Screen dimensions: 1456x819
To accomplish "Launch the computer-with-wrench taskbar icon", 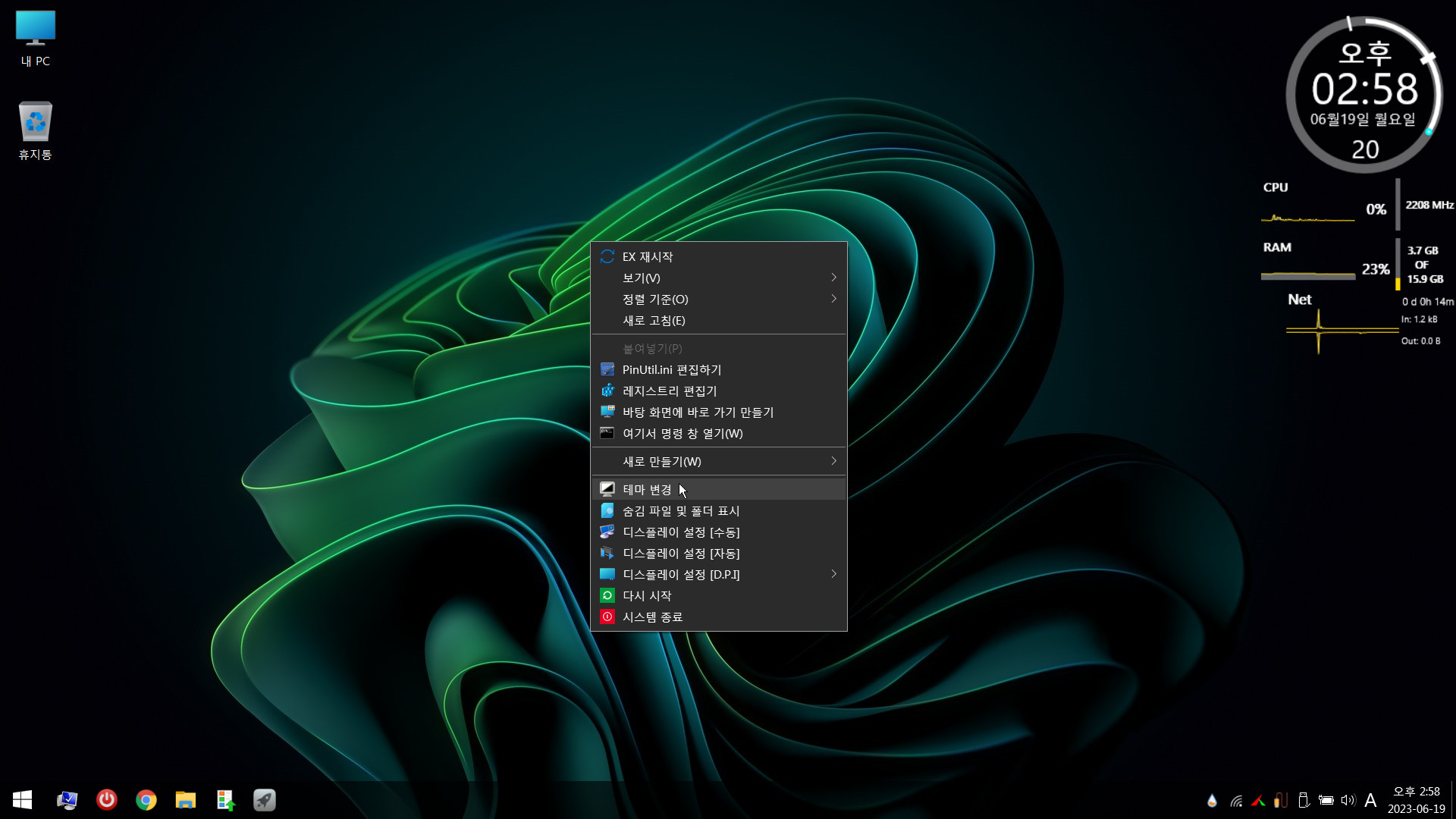I will [x=67, y=800].
